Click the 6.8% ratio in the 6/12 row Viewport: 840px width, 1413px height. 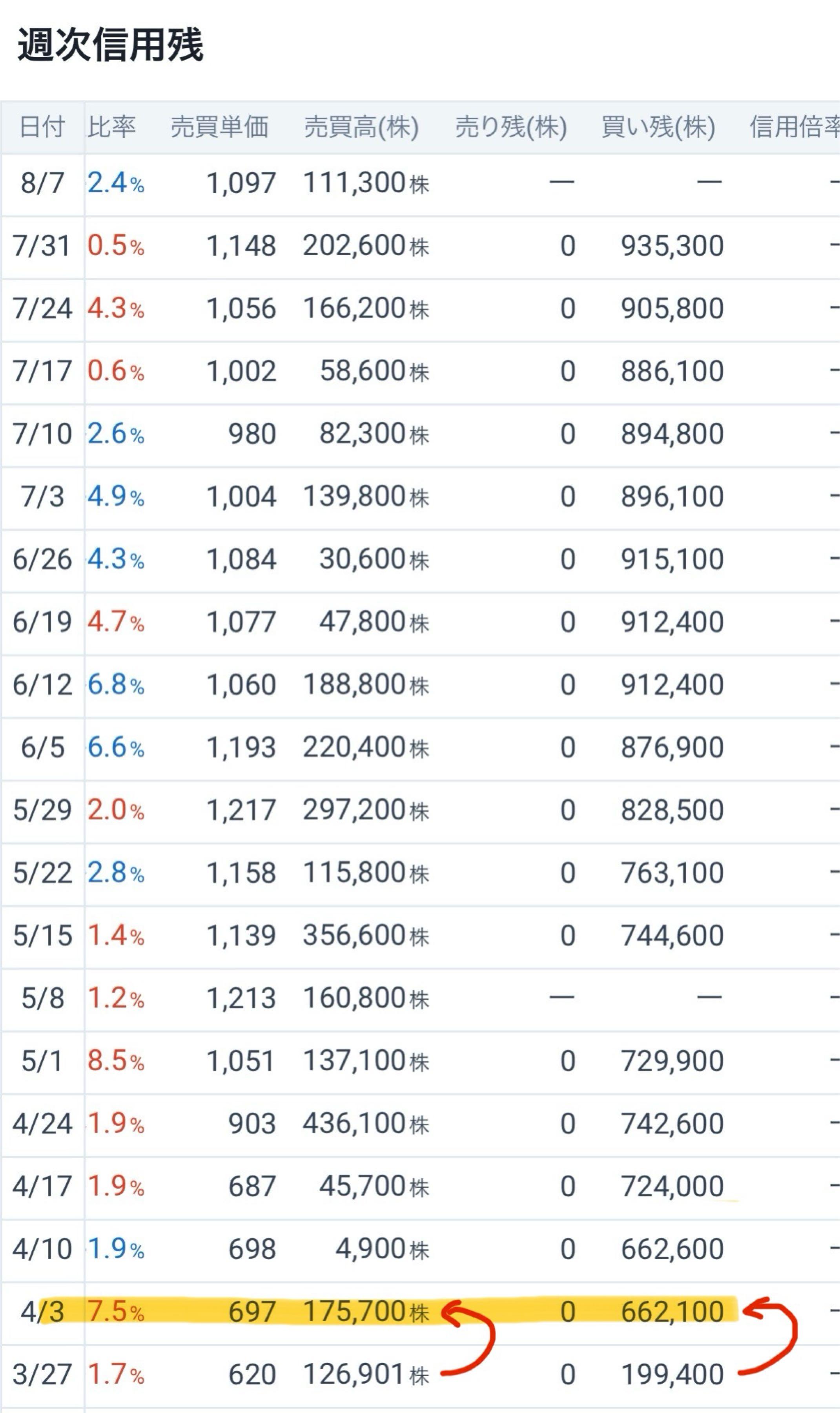coord(115,685)
